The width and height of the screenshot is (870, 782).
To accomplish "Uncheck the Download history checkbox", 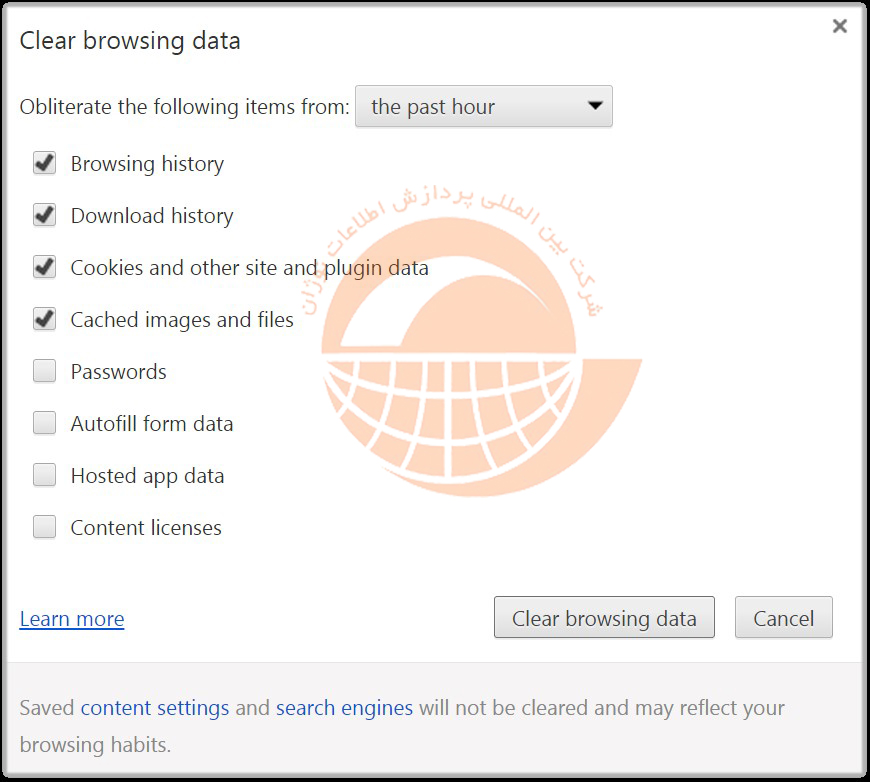I will tap(44, 215).
